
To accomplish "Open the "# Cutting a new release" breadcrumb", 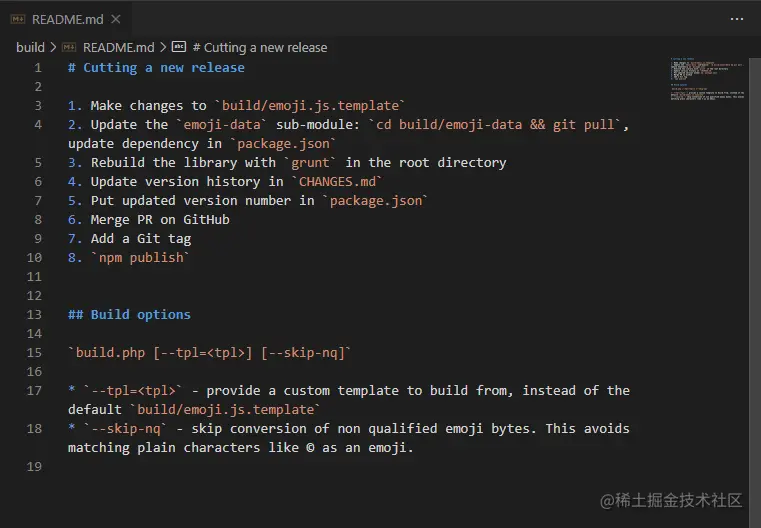I will click(x=259, y=47).
